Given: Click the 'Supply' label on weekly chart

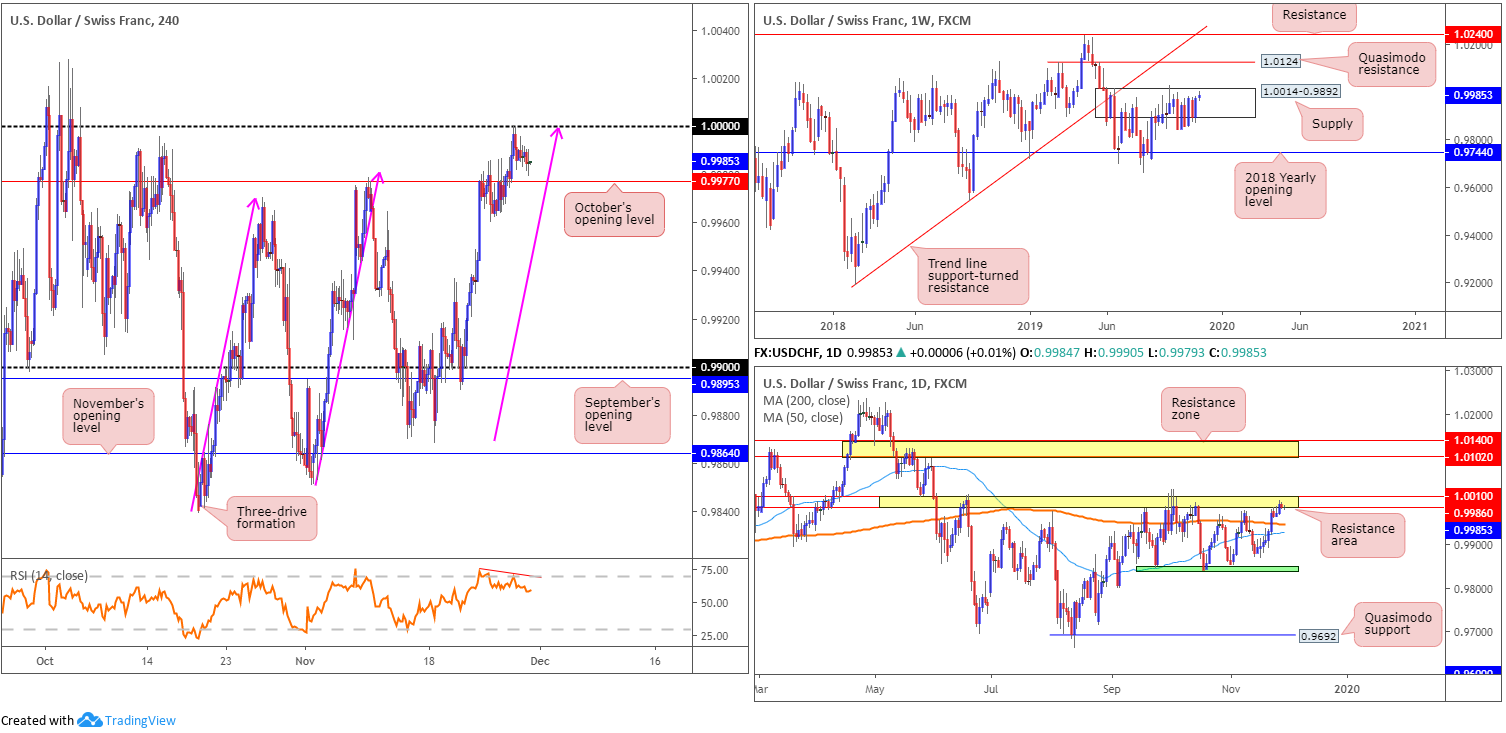Looking at the screenshot, I should click(1332, 124).
